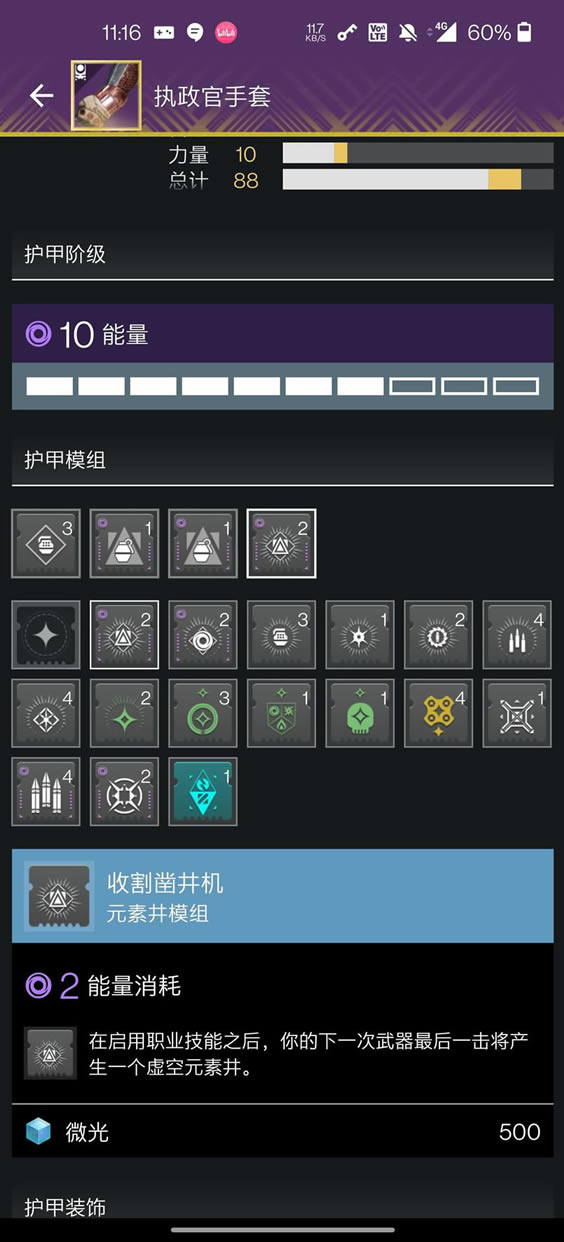The height and width of the screenshot is (1242, 564).
Task: Pick the gold four-circle mod costing 4
Action: [438, 713]
